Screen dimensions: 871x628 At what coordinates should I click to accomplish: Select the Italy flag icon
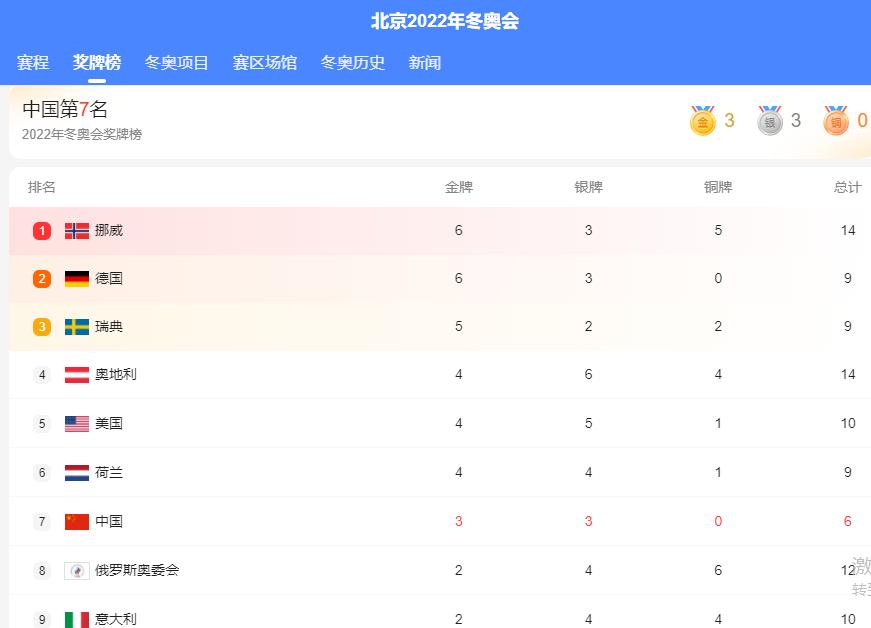pyautogui.click(x=76, y=618)
